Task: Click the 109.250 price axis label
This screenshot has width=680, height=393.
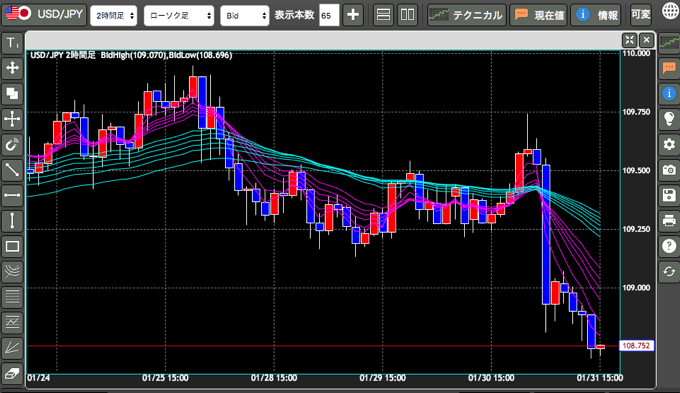Action: 636,229
